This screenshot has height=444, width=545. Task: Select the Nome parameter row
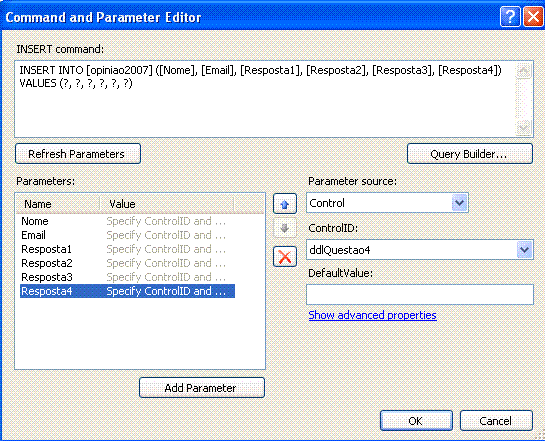pos(127,221)
